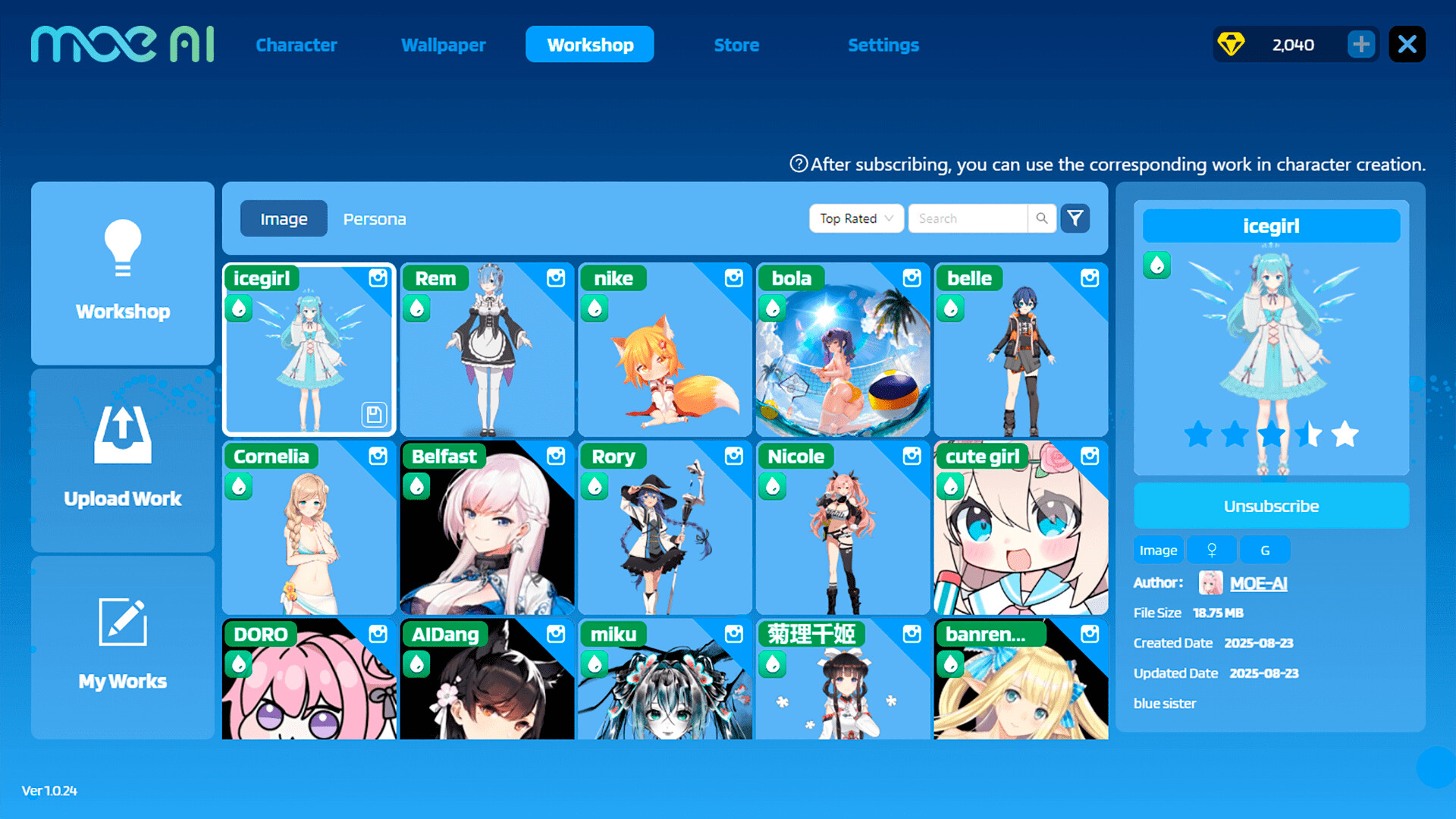Open the MOE-AI author profile link
This screenshot has height=819, width=1456.
click(x=1259, y=583)
